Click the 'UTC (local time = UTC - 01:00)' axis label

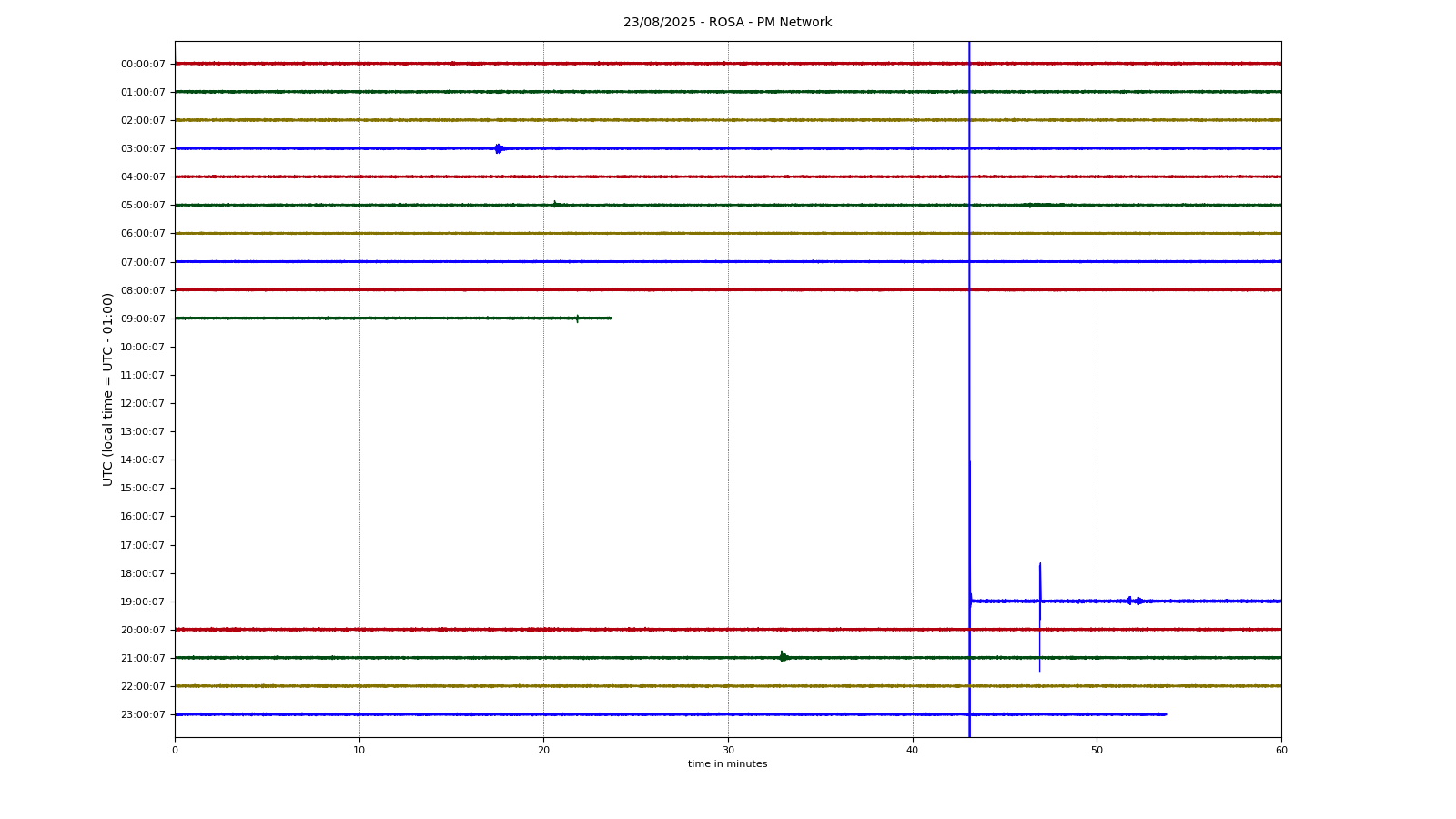108,389
